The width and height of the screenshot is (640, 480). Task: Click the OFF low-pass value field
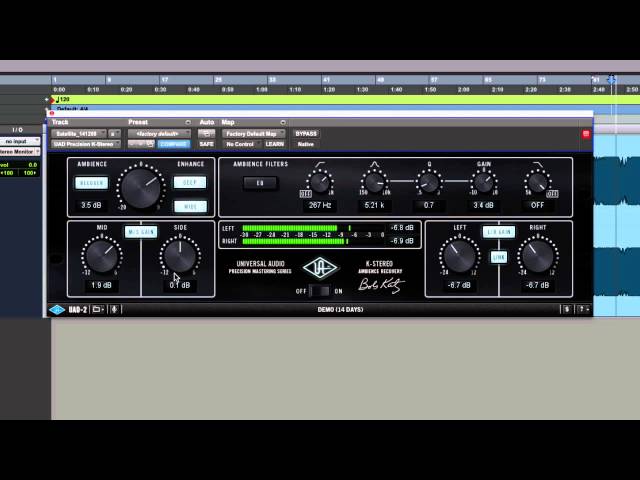[538, 205]
